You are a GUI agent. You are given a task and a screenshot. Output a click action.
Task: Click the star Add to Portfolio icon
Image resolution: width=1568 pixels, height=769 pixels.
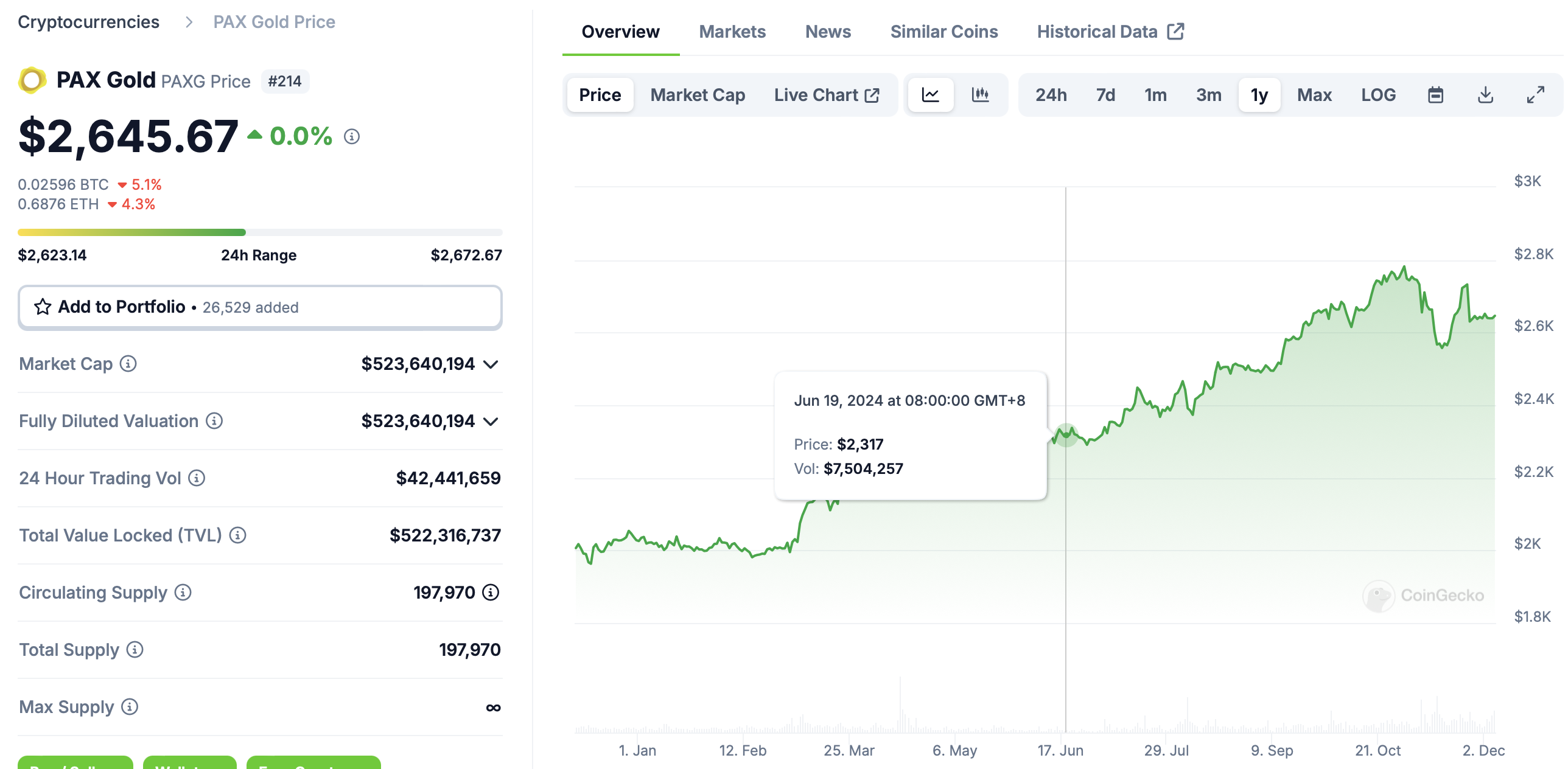pos(43,307)
